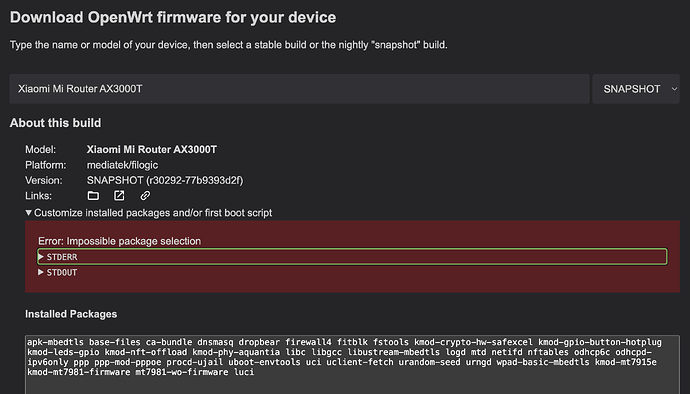Click inside the Installed Packages text area

[352, 365]
